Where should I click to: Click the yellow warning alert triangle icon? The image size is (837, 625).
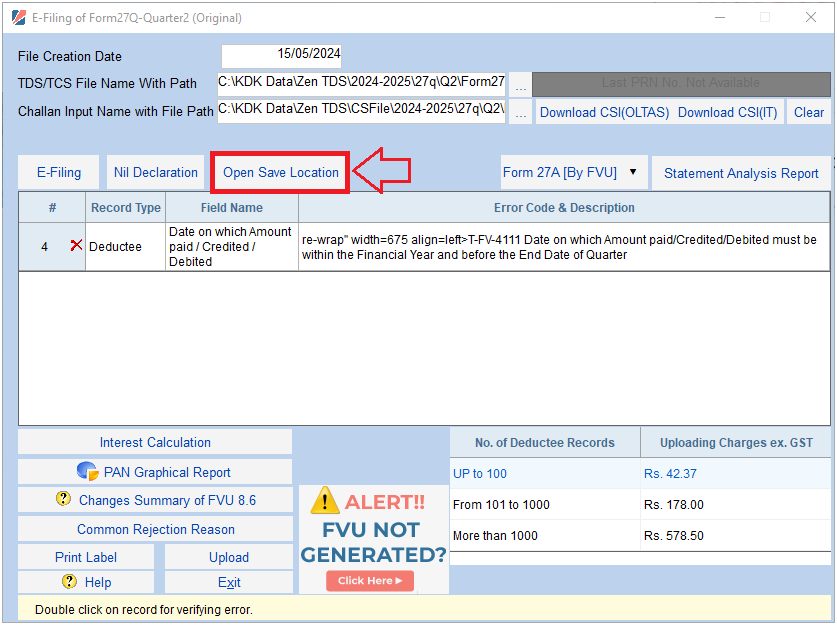coord(324,500)
